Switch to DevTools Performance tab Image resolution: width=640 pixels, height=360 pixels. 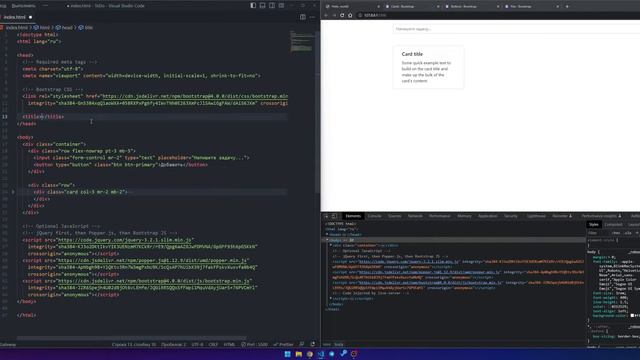[x=440, y=216]
